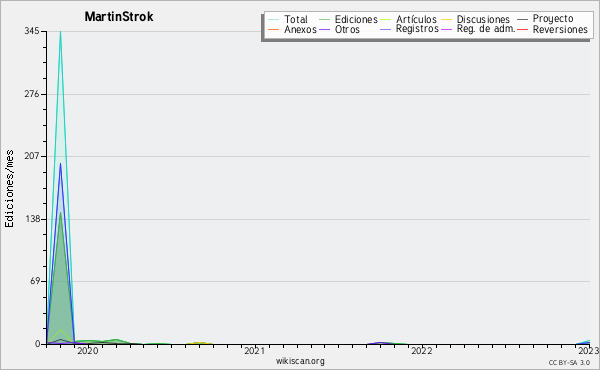This screenshot has width=600, height=370.
Task: Click the y-axis value 207
Action: click(x=32, y=156)
